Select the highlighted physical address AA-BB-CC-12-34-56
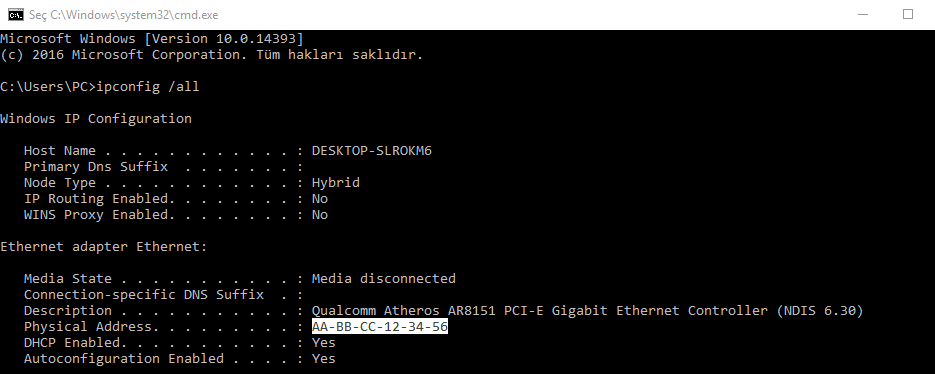This screenshot has width=935, height=374. 380,326
